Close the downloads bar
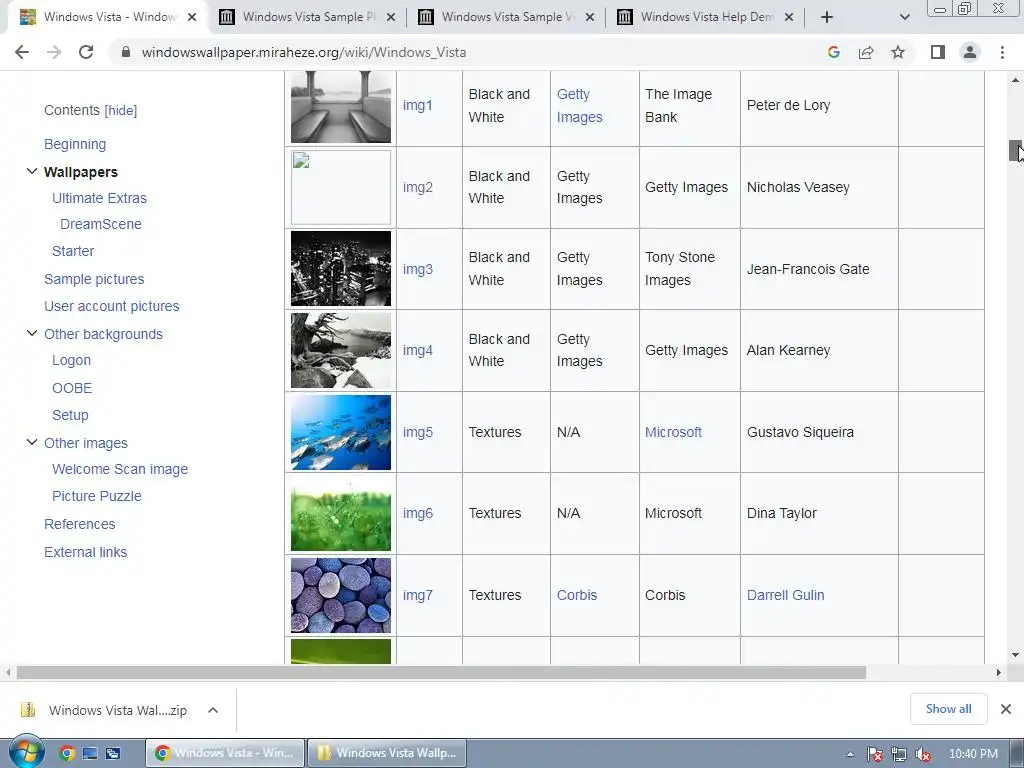Screen dimensions: 1024x768 (1006, 709)
